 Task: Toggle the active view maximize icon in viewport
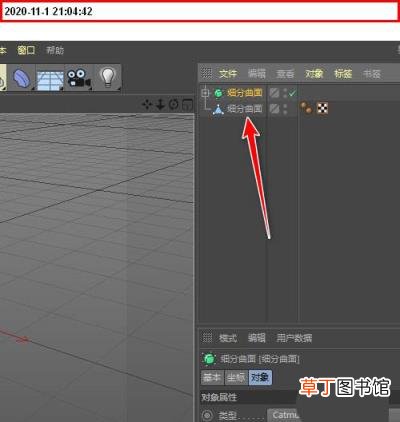coord(188,105)
